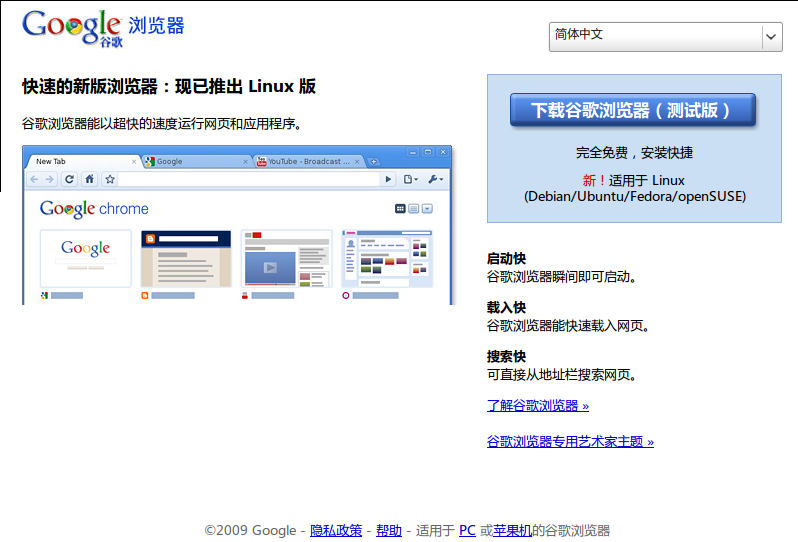
Task: Click the wrench settings icon in preview
Action: pos(436,179)
